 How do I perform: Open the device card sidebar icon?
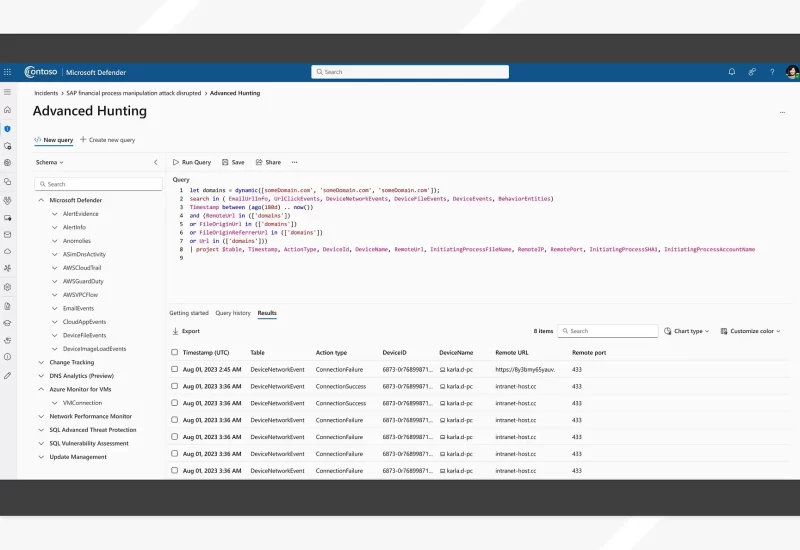(x=7, y=218)
